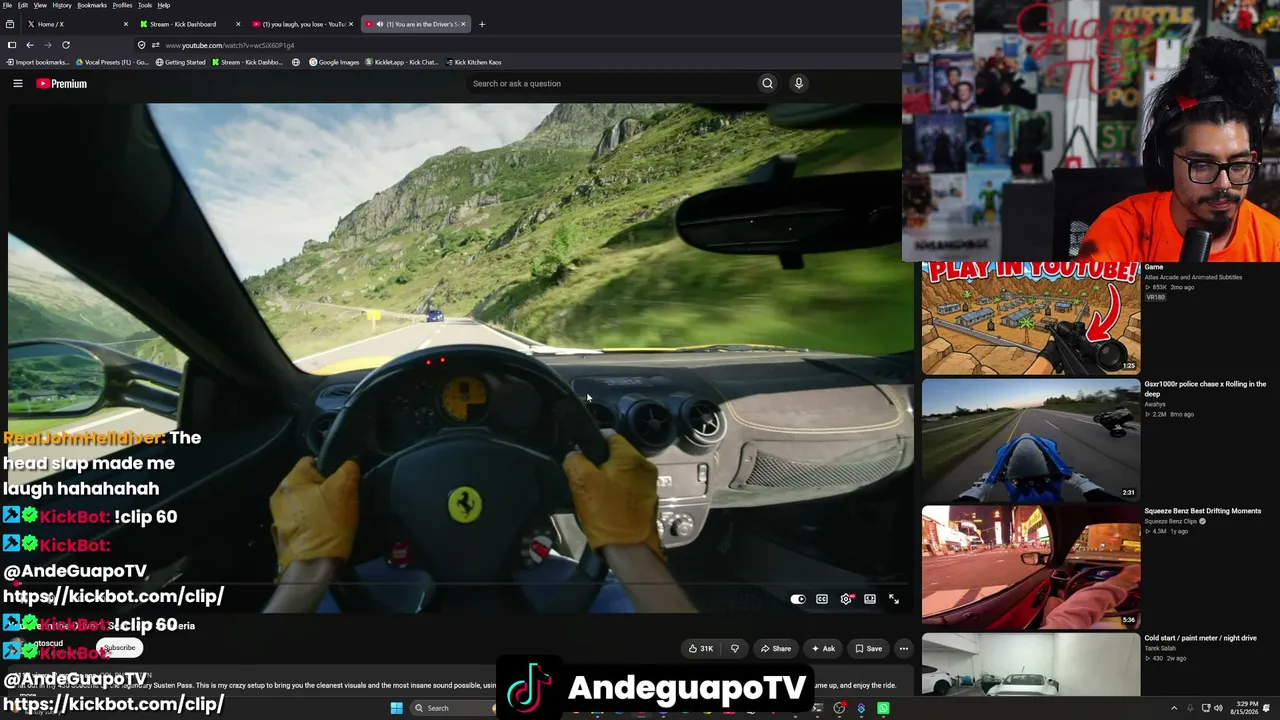1280x720 pixels.
Task: Open the tab list icon beside the X tab
Action: coord(10,24)
